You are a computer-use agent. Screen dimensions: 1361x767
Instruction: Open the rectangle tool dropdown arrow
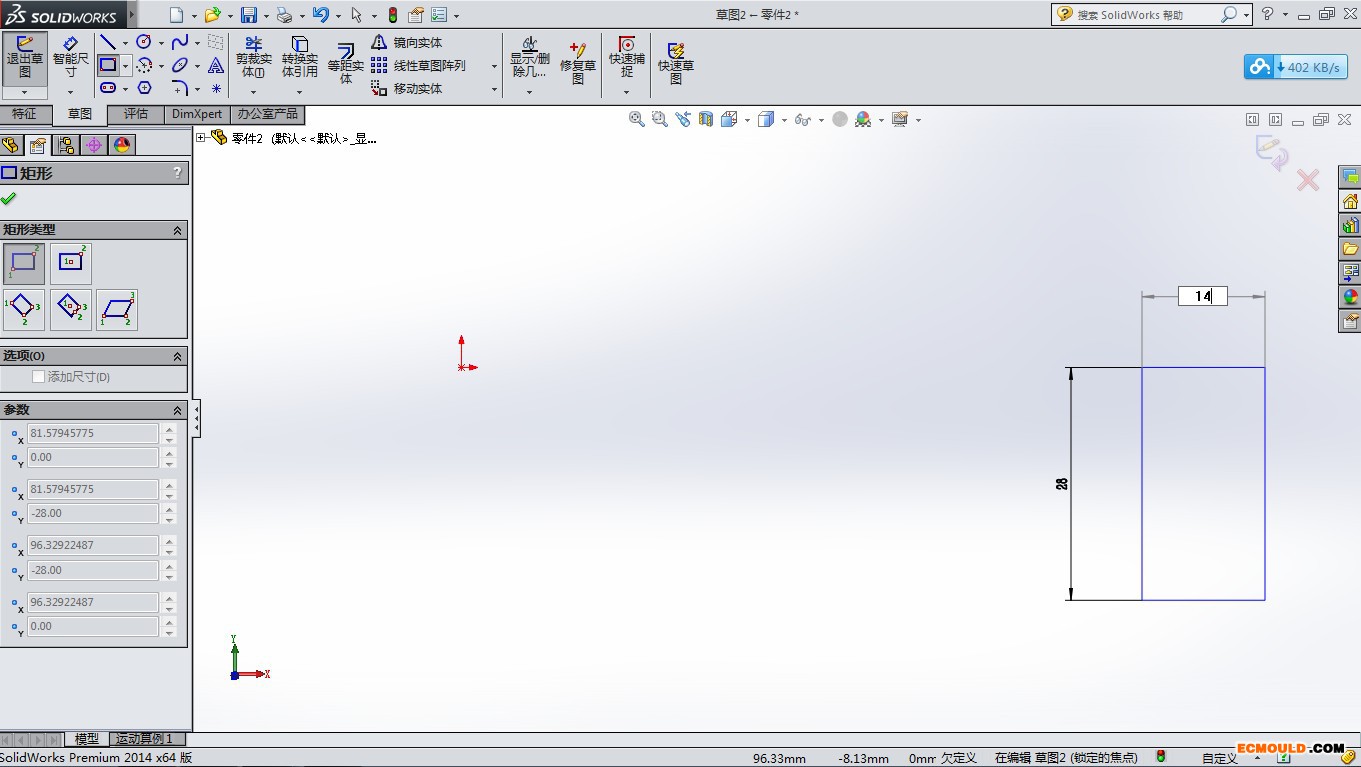(x=126, y=66)
